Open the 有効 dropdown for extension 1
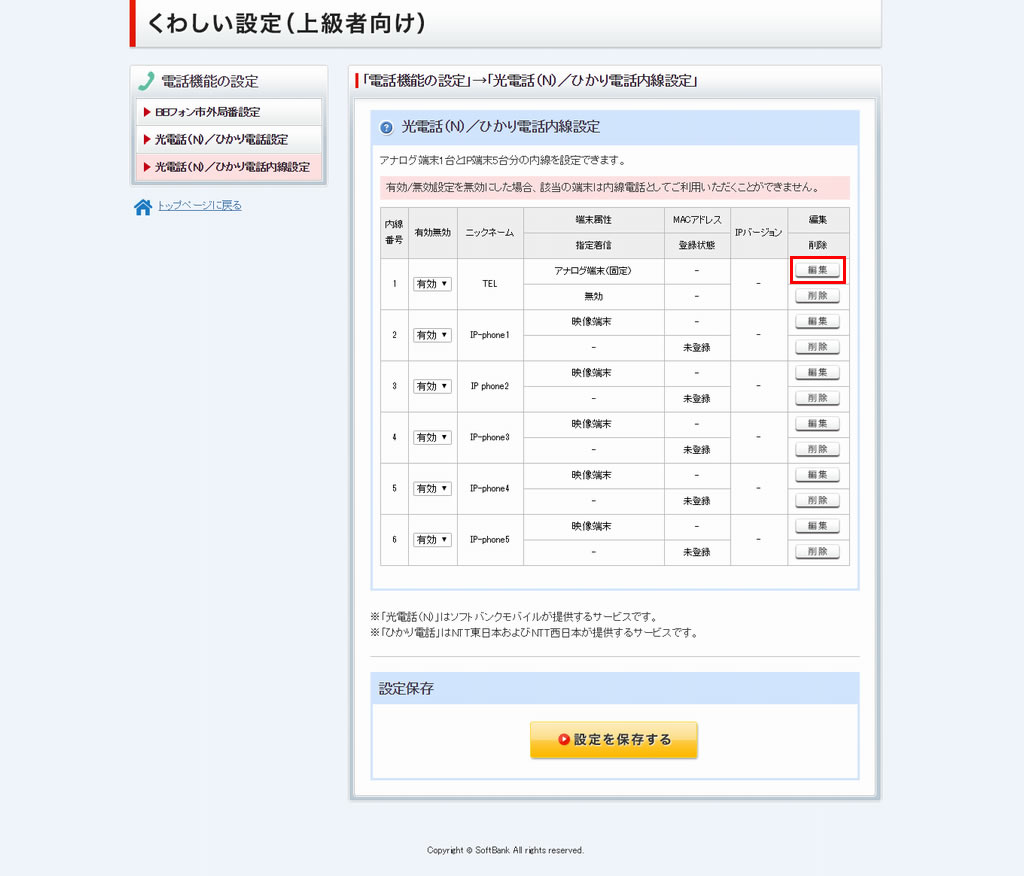1024x876 pixels. click(433, 284)
